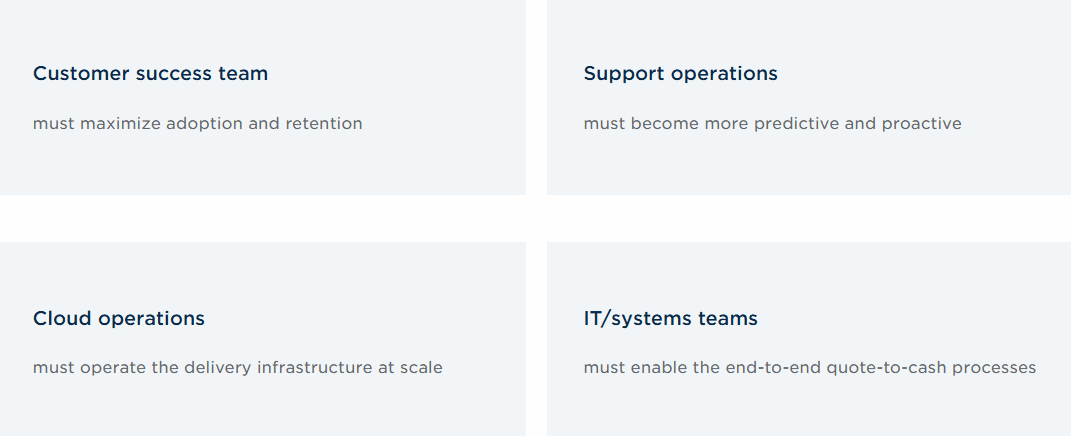Click the Customer success team heading
The image size is (1071, 436).
tap(150, 74)
